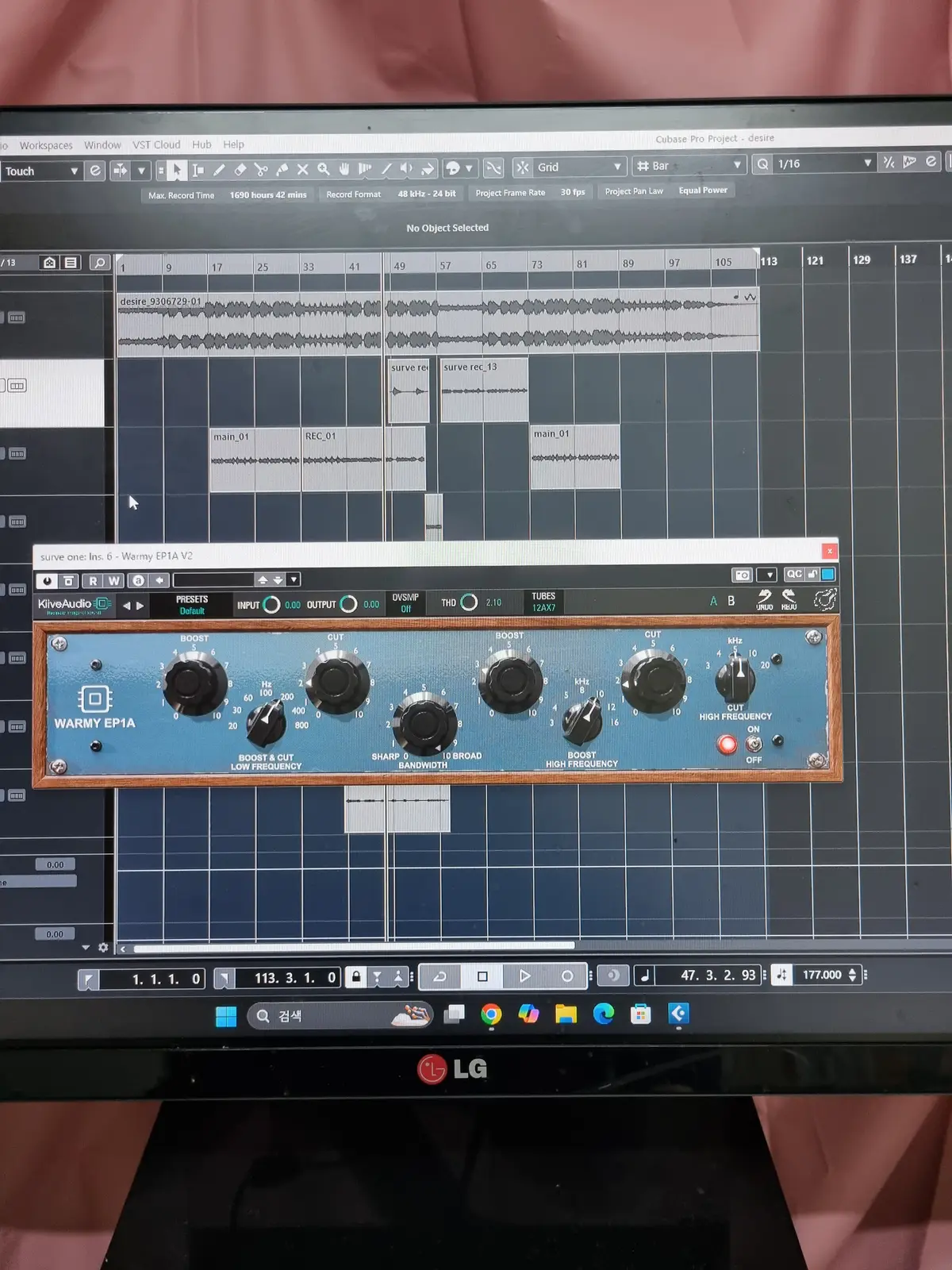Toggle Iterative Quantize button
Viewport: 952px width, 1270px height.
(889, 163)
